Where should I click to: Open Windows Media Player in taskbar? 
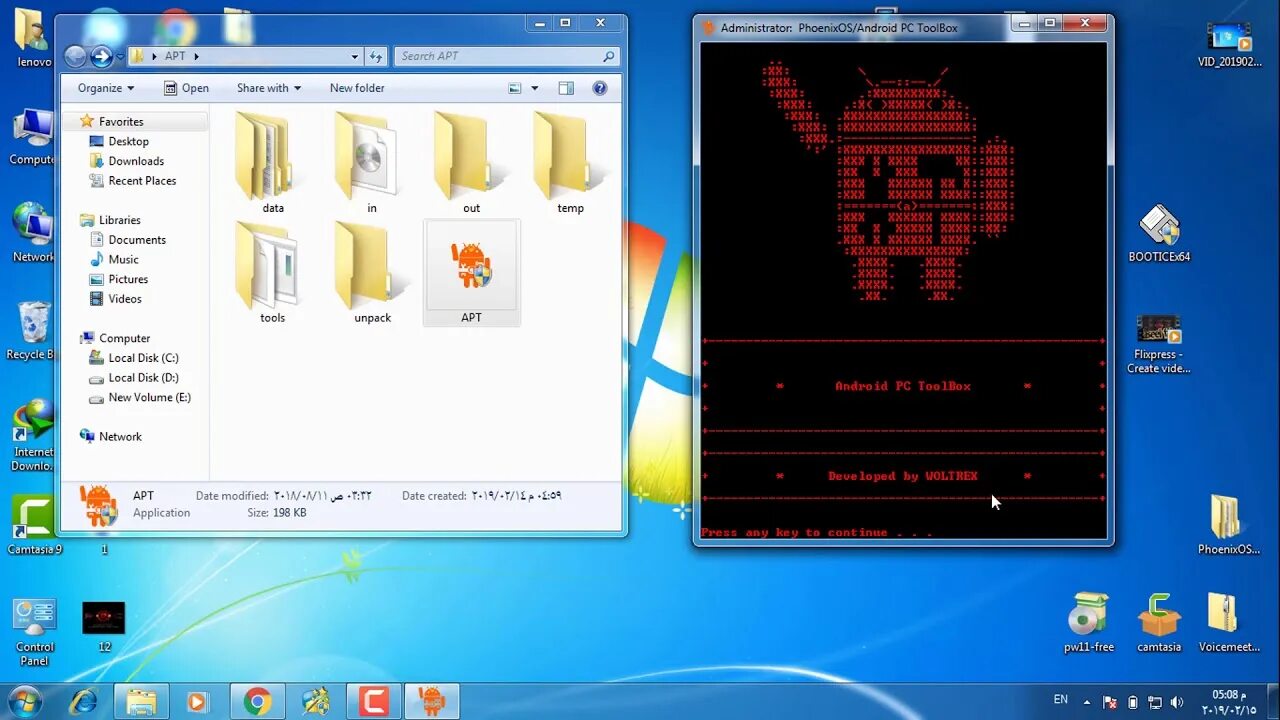click(x=198, y=701)
